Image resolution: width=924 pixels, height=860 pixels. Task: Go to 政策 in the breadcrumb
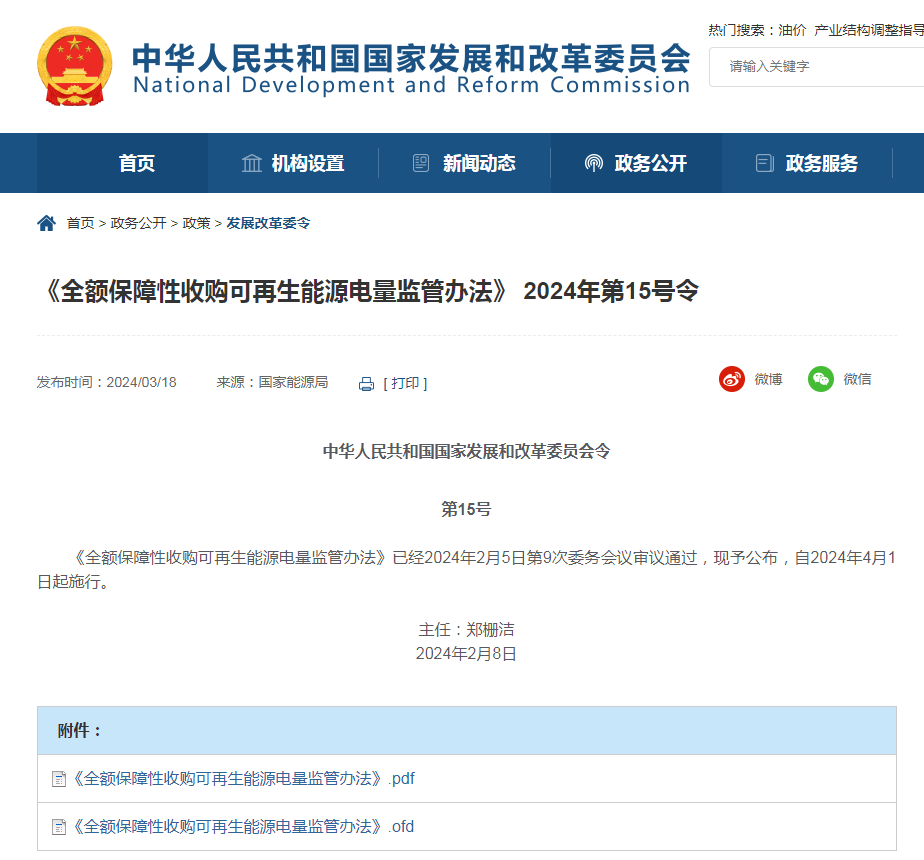(196, 223)
